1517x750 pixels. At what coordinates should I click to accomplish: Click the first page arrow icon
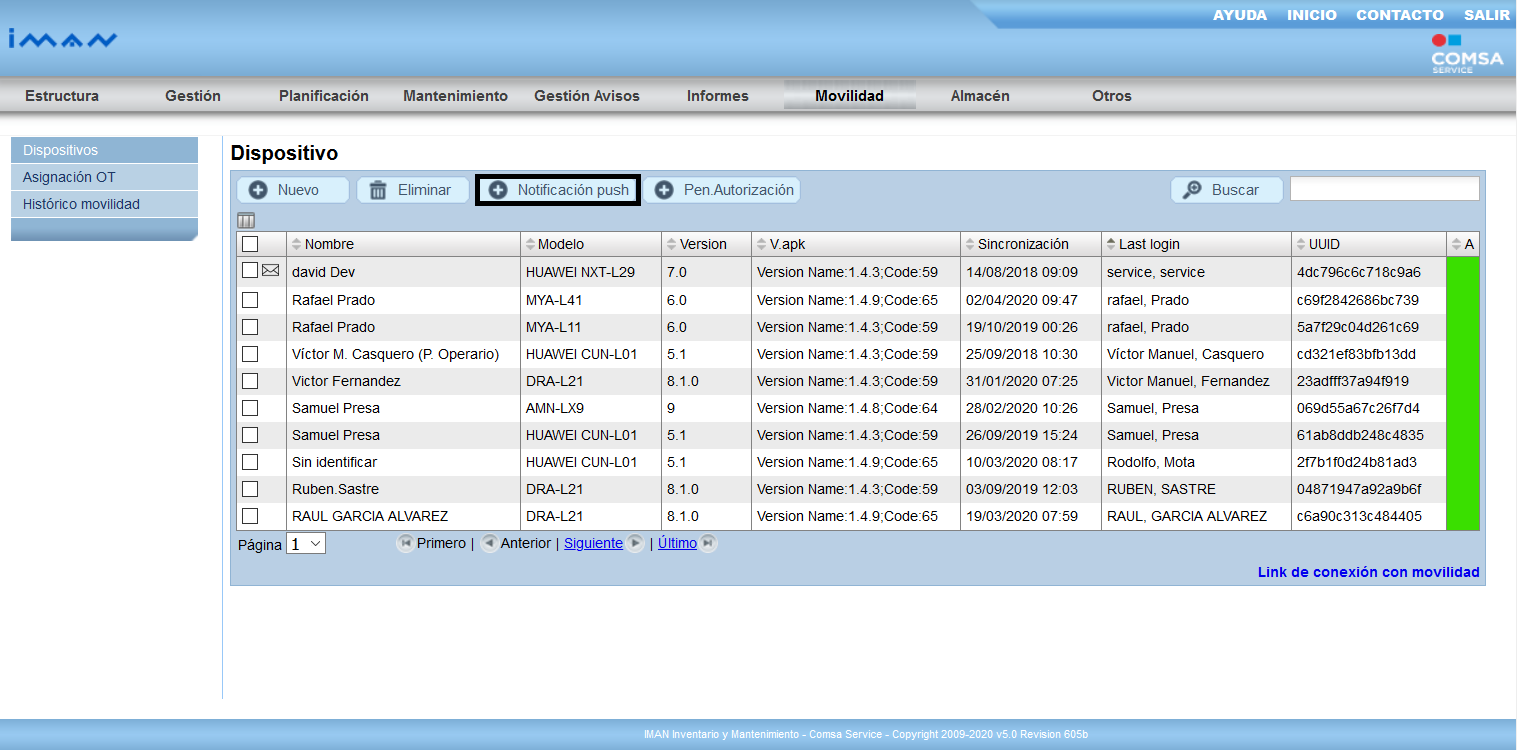coord(405,543)
